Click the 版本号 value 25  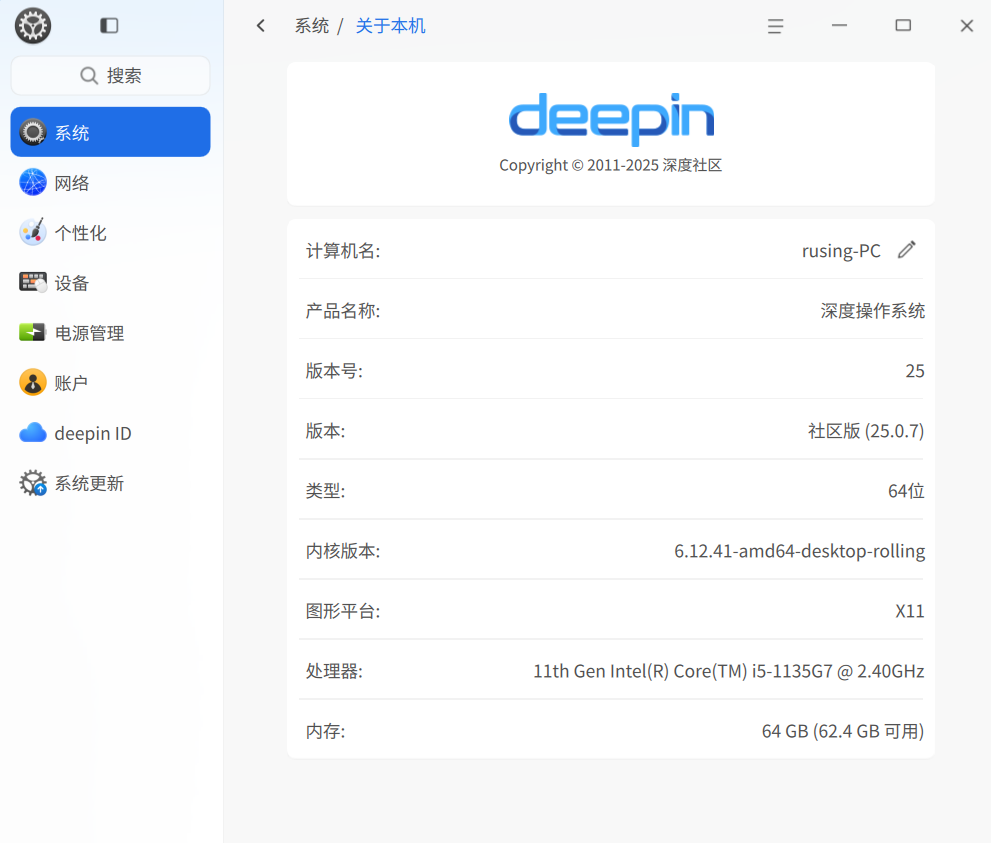(915, 371)
